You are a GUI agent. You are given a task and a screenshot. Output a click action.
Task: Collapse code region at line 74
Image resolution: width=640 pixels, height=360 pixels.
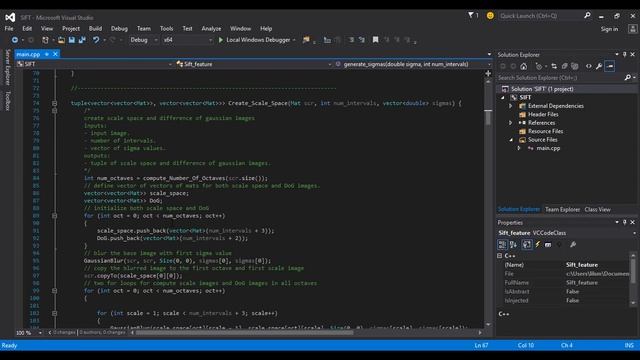click(x=54, y=103)
